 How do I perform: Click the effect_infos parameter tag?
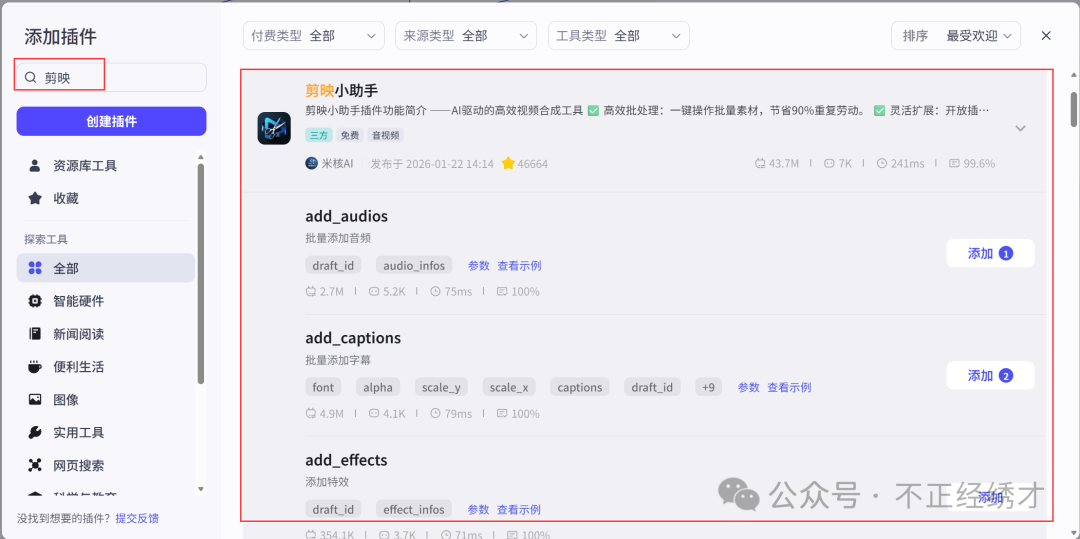pos(414,509)
